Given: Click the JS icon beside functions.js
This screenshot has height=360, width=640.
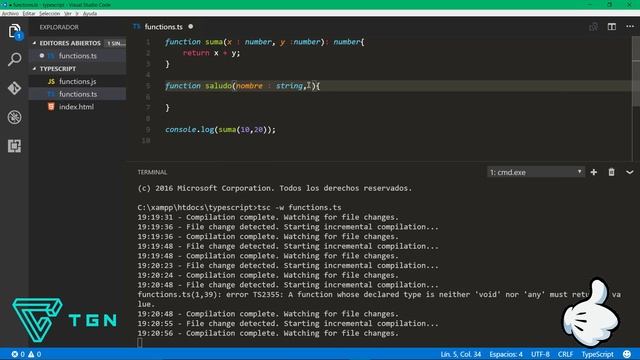Looking at the screenshot, I should click(51, 82).
